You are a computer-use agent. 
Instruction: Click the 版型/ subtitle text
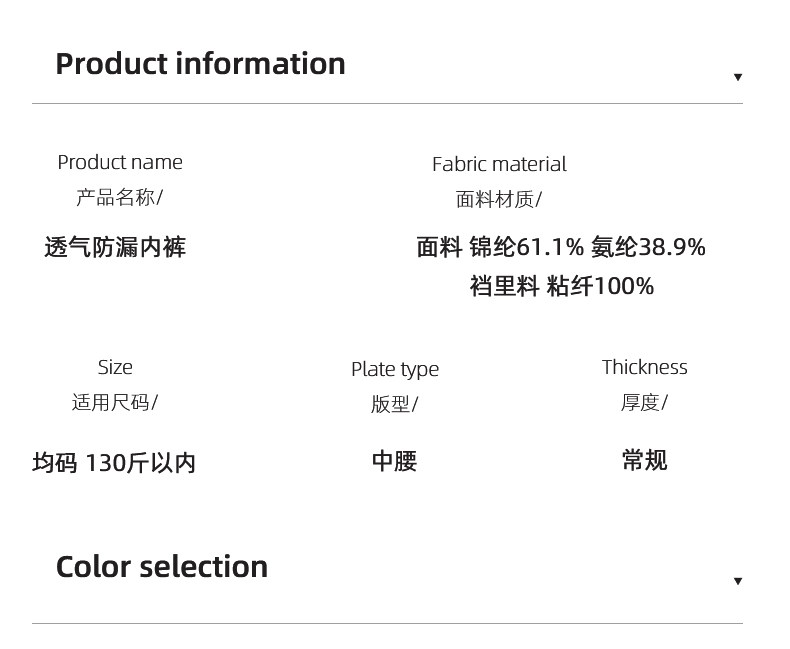(x=395, y=404)
